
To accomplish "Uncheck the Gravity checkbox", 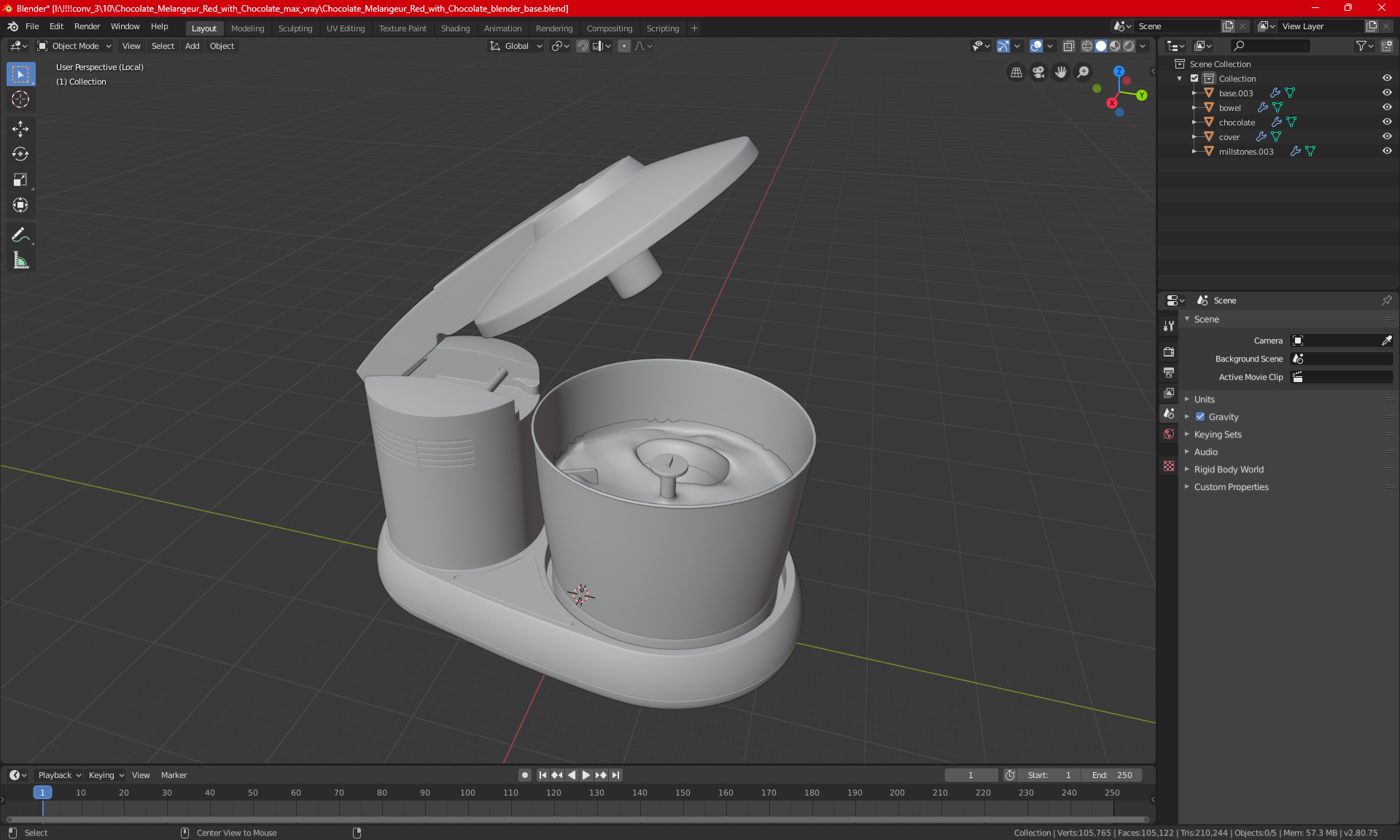I will [x=1200, y=417].
